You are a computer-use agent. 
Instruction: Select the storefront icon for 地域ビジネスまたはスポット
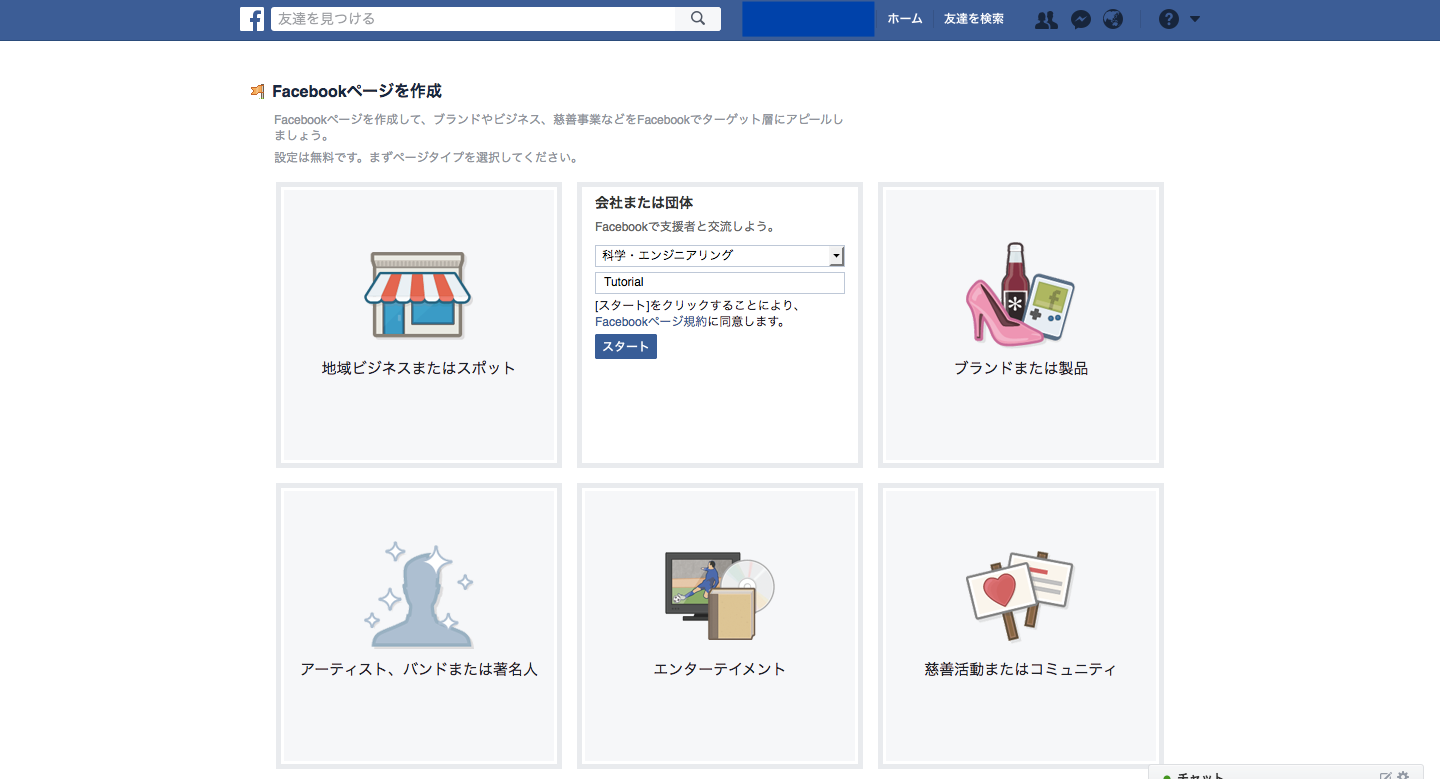tap(418, 295)
